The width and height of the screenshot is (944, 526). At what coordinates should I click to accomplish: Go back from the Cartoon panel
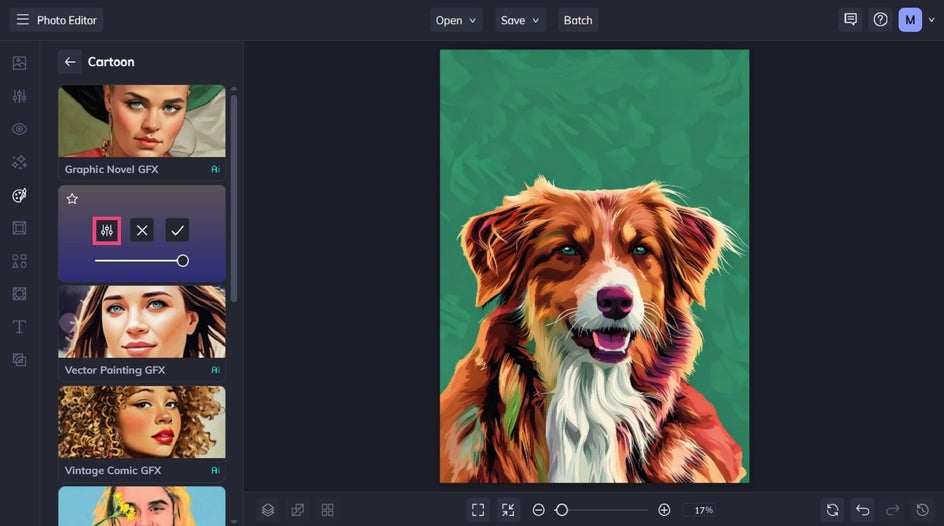(70, 61)
